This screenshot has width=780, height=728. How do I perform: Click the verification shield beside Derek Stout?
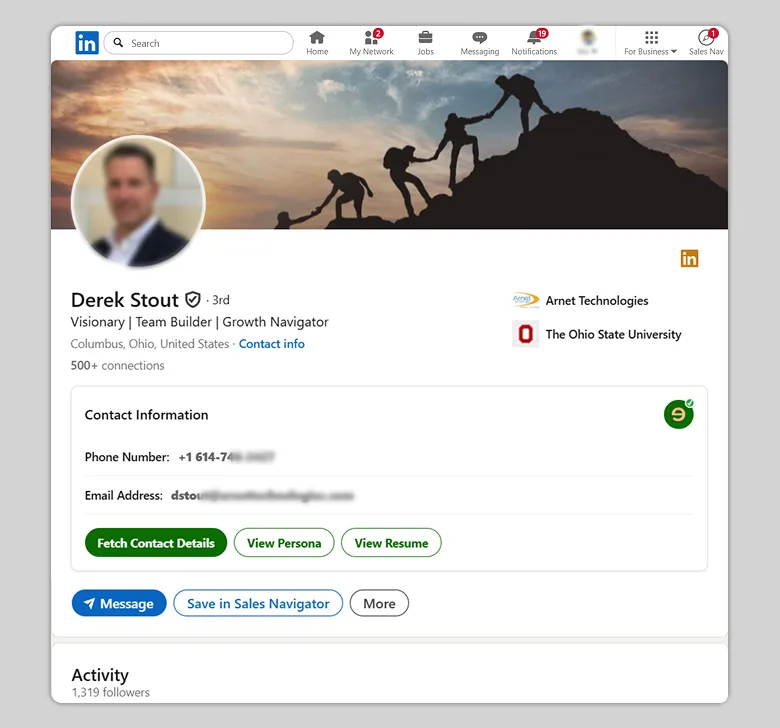(x=193, y=299)
